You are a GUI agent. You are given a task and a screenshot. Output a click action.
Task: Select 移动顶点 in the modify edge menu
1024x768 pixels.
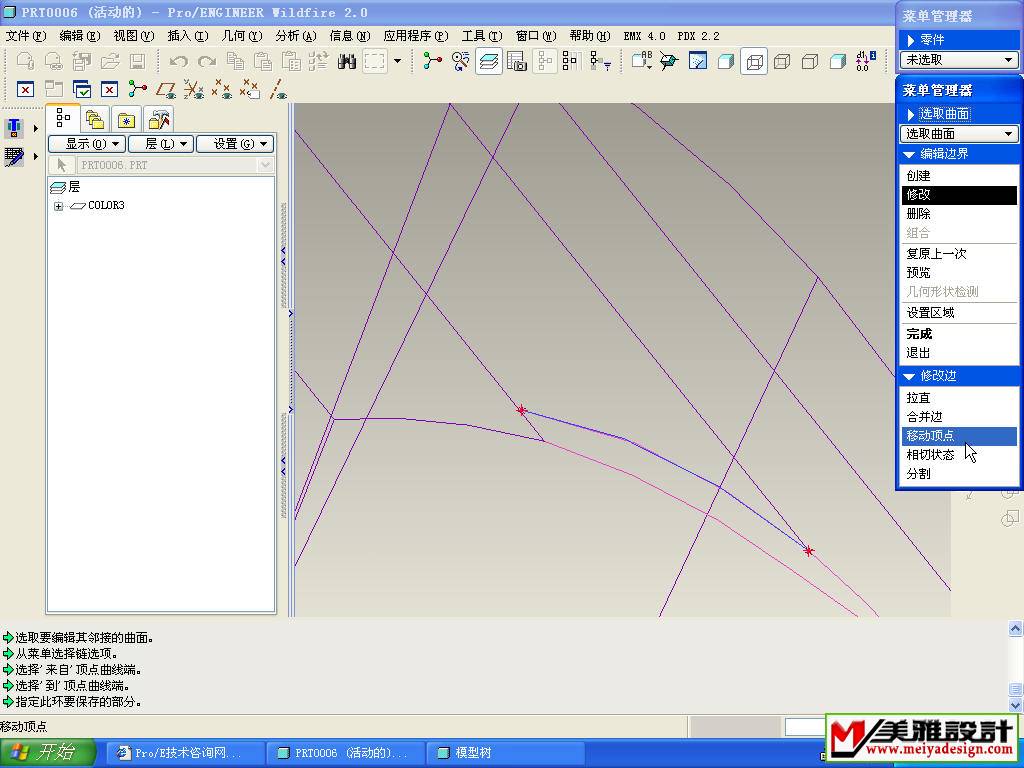point(930,436)
